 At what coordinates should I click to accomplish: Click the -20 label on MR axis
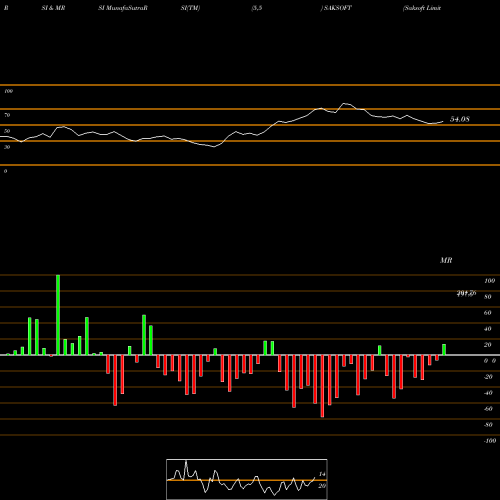(x=488, y=377)
